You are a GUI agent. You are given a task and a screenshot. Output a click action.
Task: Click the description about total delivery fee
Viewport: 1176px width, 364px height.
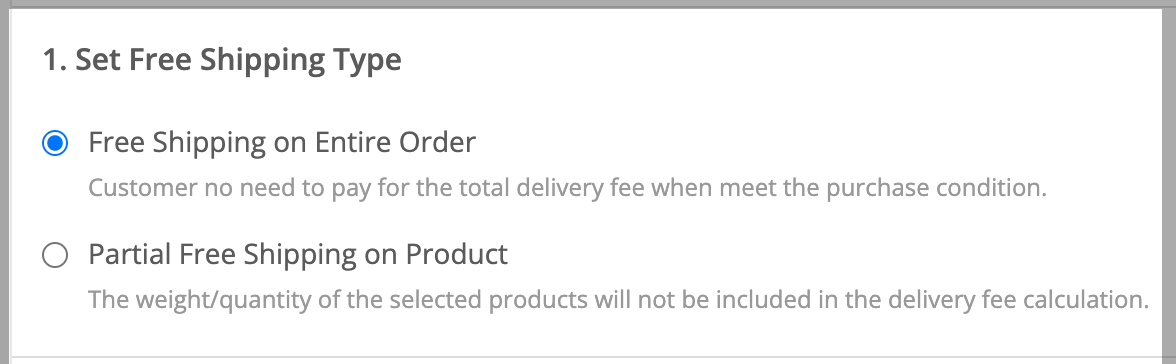(567, 188)
